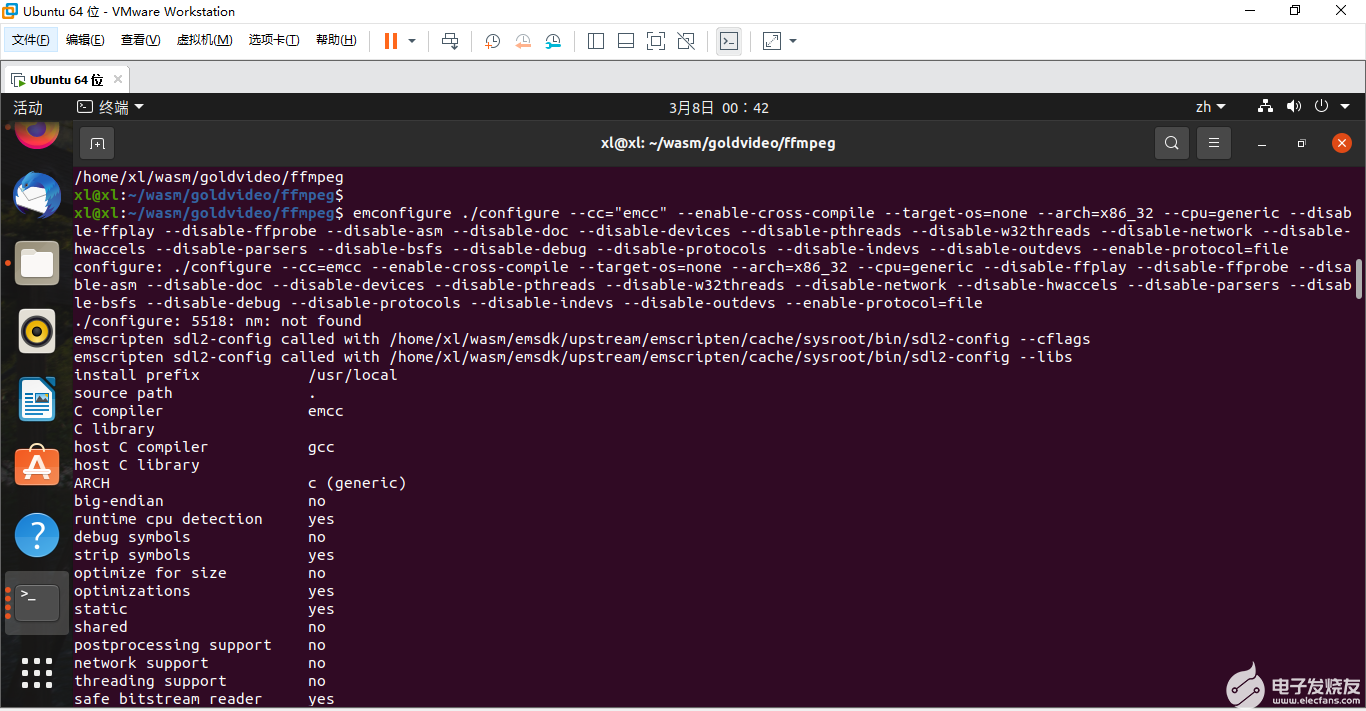Viewport: 1366px width, 711px height.
Task: Click the '/usr/local' install prefix value
Action: [x=353, y=375]
